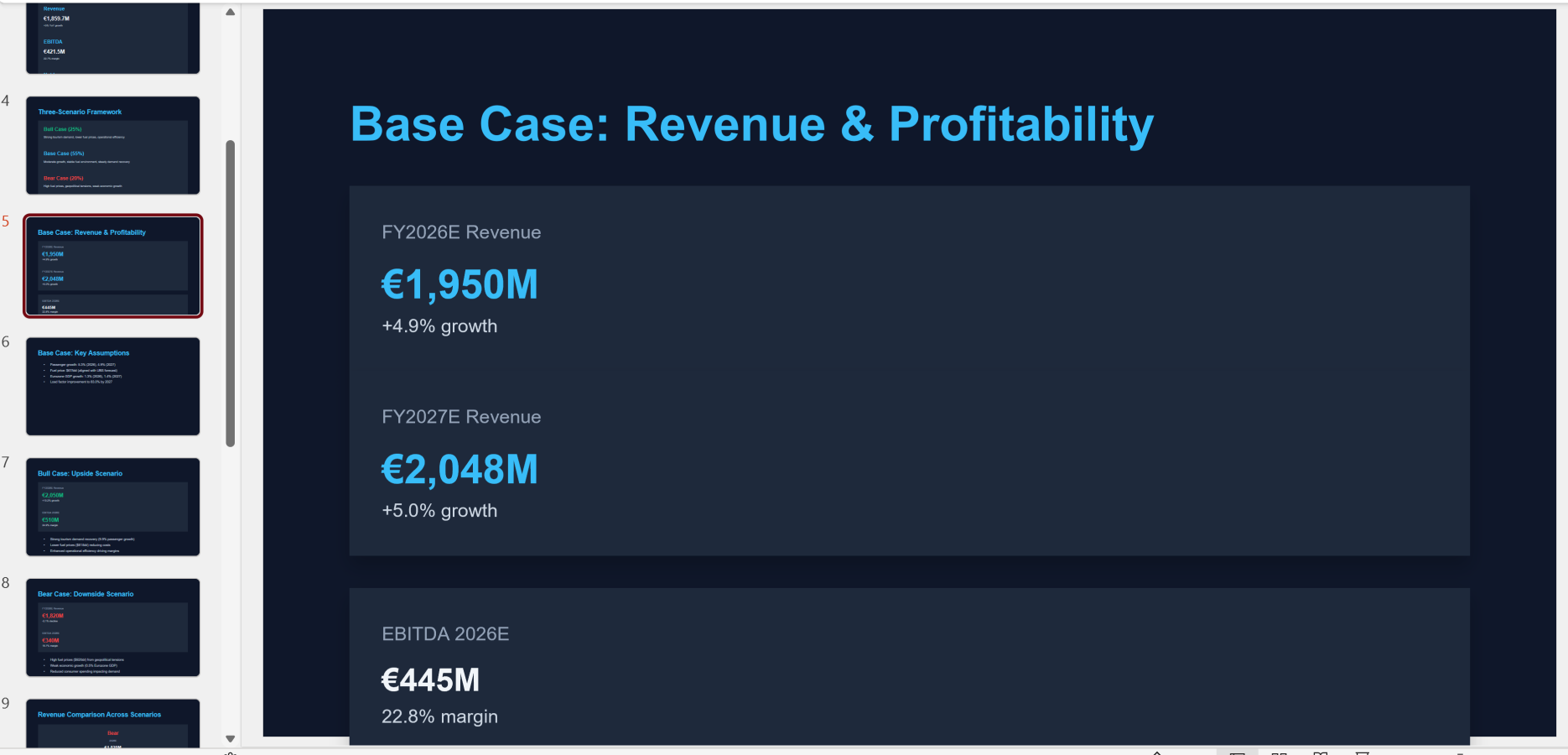Click the 'EBITDA 2026E' label
The height and width of the screenshot is (755, 1568).
tap(445, 634)
